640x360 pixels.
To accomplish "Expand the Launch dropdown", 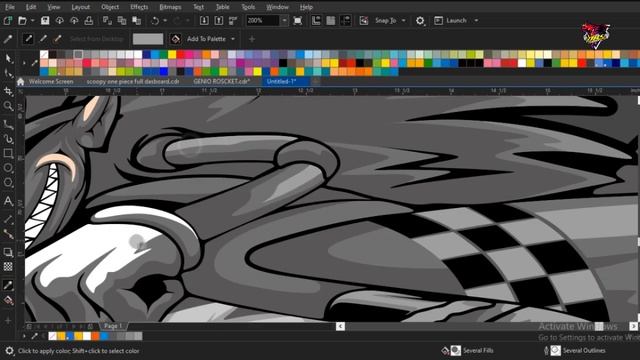I will click(476, 20).
